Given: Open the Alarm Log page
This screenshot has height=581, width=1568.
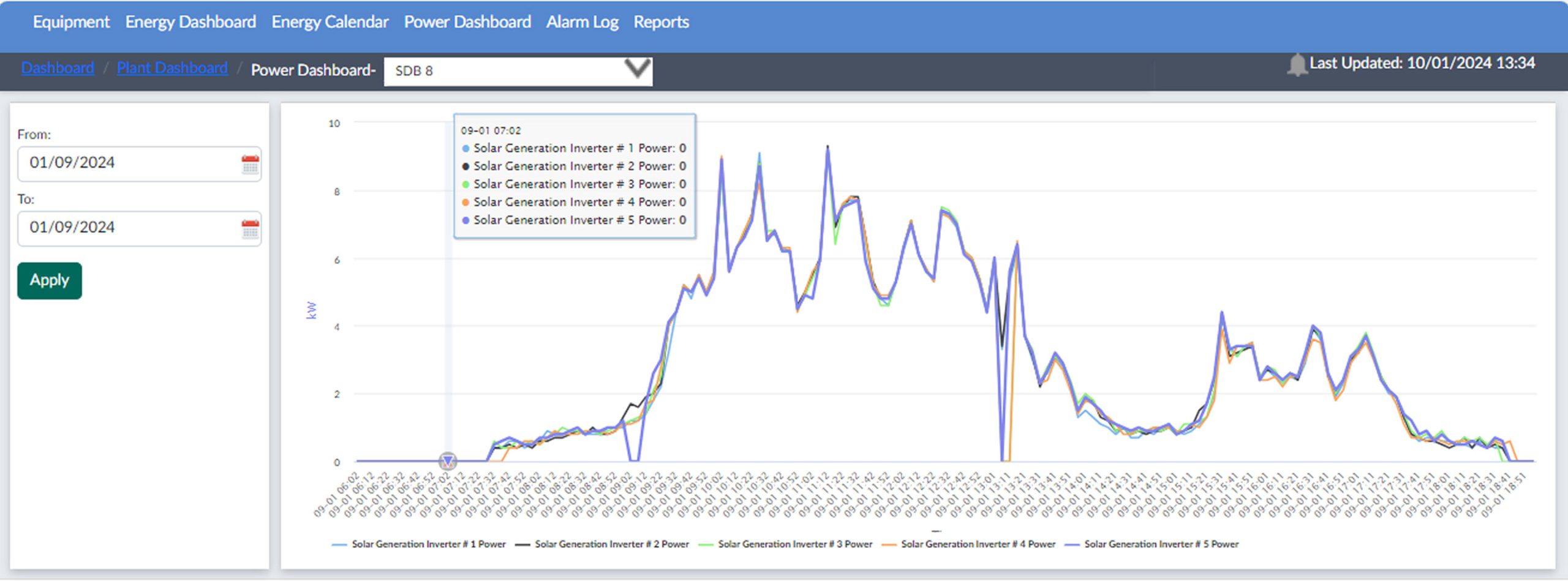Looking at the screenshot, I should [582, 22].
